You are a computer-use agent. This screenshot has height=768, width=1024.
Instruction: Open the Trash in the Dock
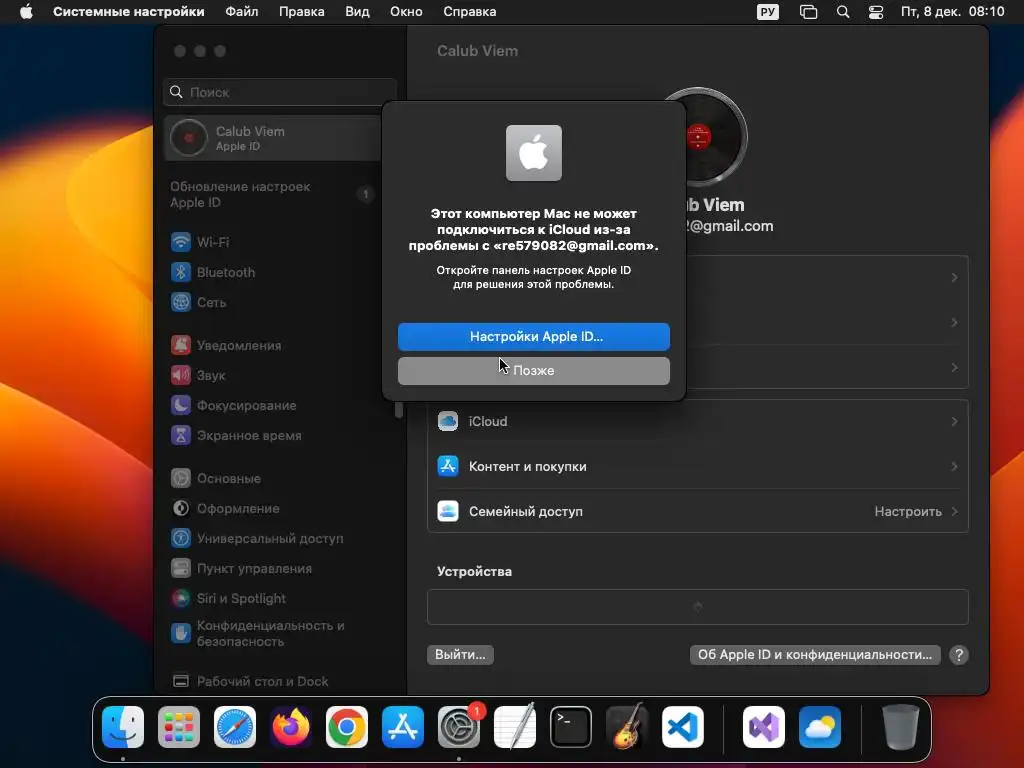click(901, 728)
